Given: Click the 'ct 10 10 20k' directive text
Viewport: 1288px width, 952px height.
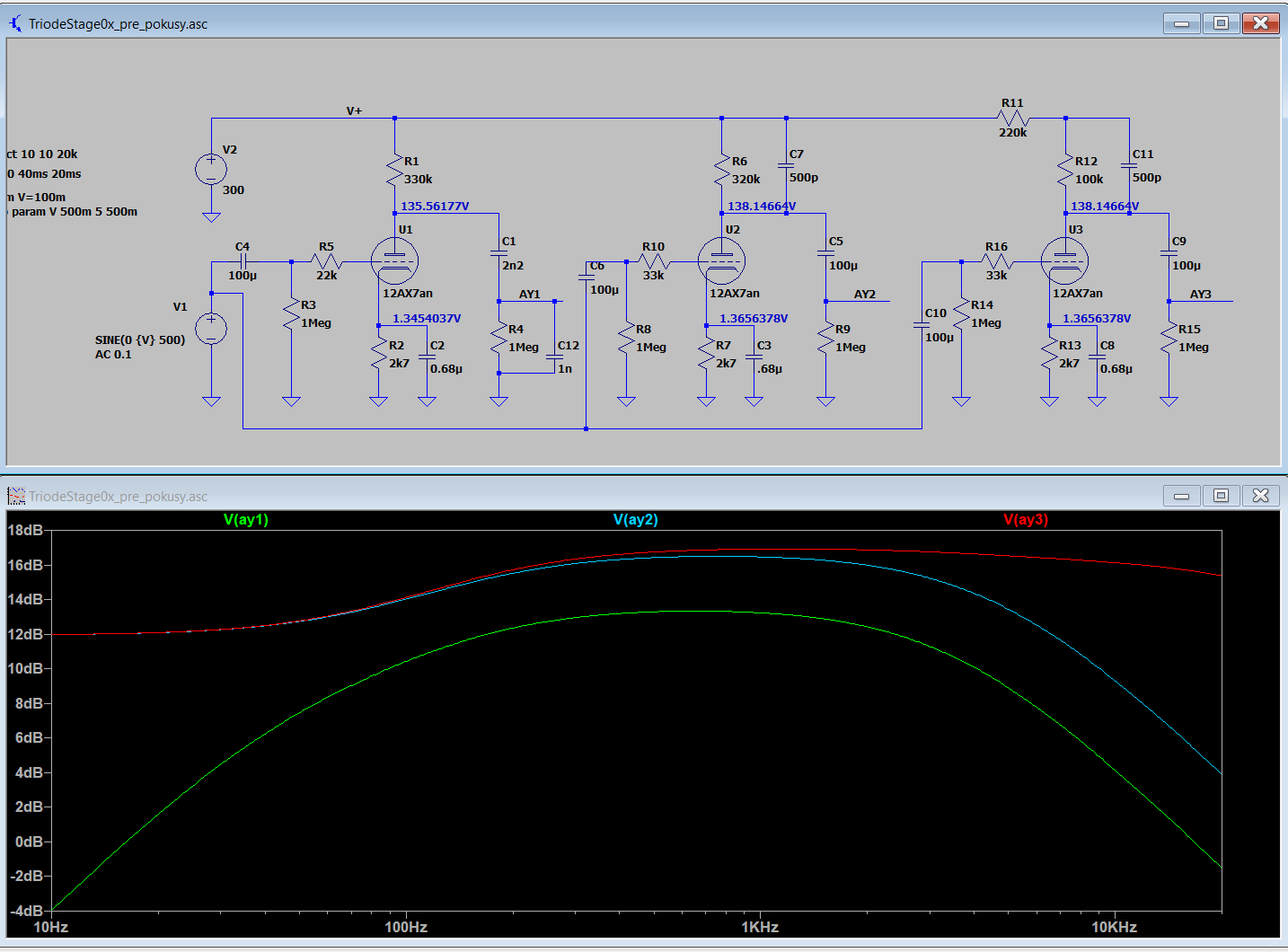Looking at the screenshot, I should pos(42,154).
